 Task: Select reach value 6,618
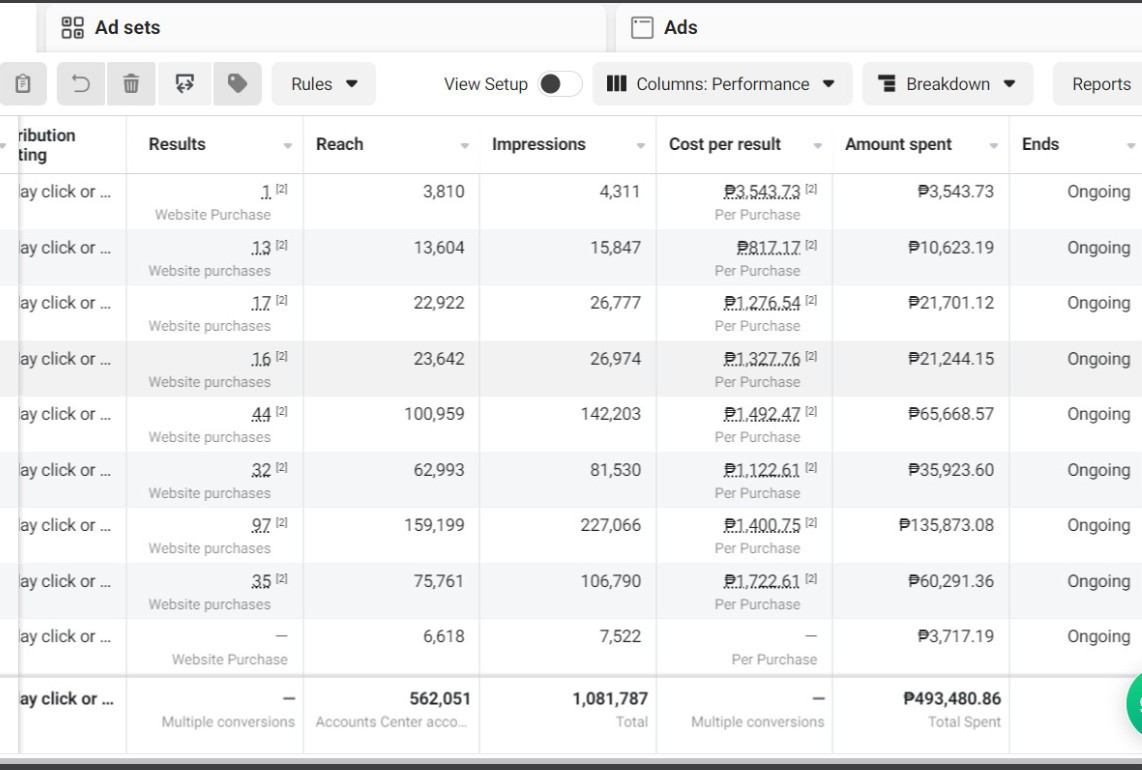tap(444, 637)
